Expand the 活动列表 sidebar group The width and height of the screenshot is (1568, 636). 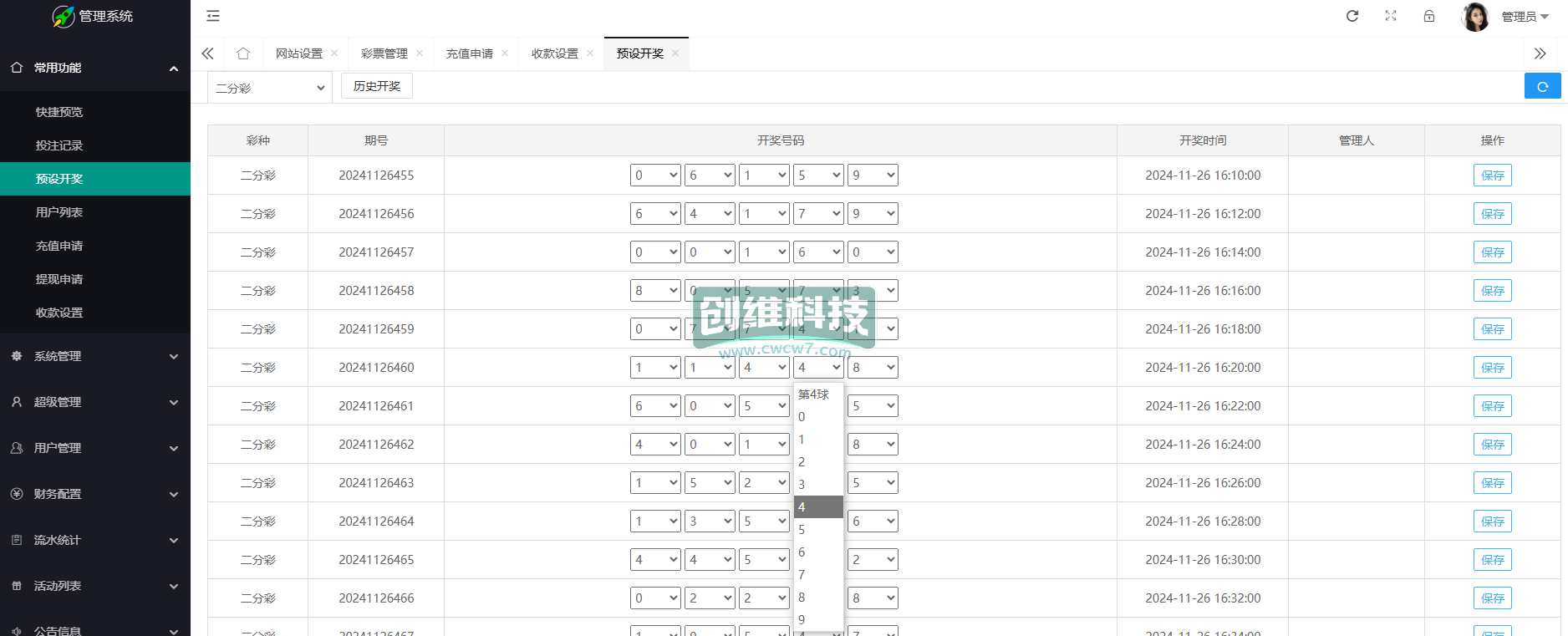(x=95, y=586)
